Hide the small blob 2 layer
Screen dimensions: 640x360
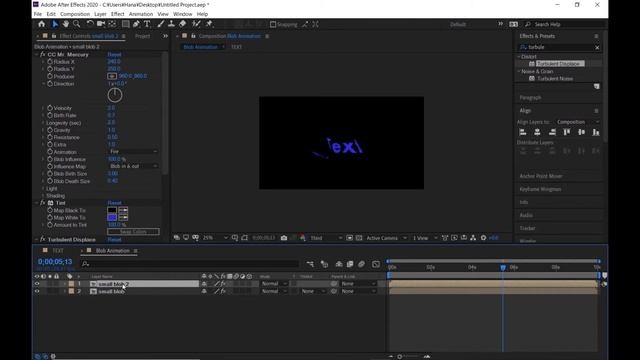[x=37, y=284]
